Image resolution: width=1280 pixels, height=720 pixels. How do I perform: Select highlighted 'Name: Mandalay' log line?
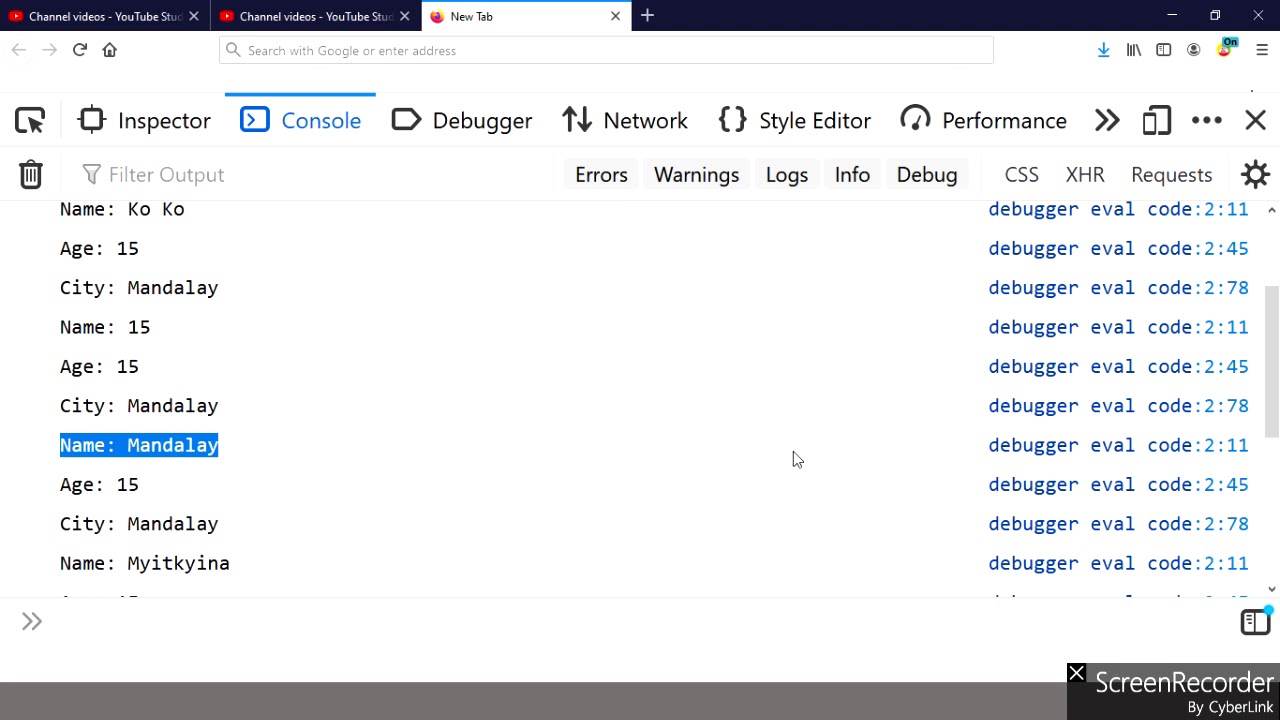pyautogui.click(x=139, y=445)
